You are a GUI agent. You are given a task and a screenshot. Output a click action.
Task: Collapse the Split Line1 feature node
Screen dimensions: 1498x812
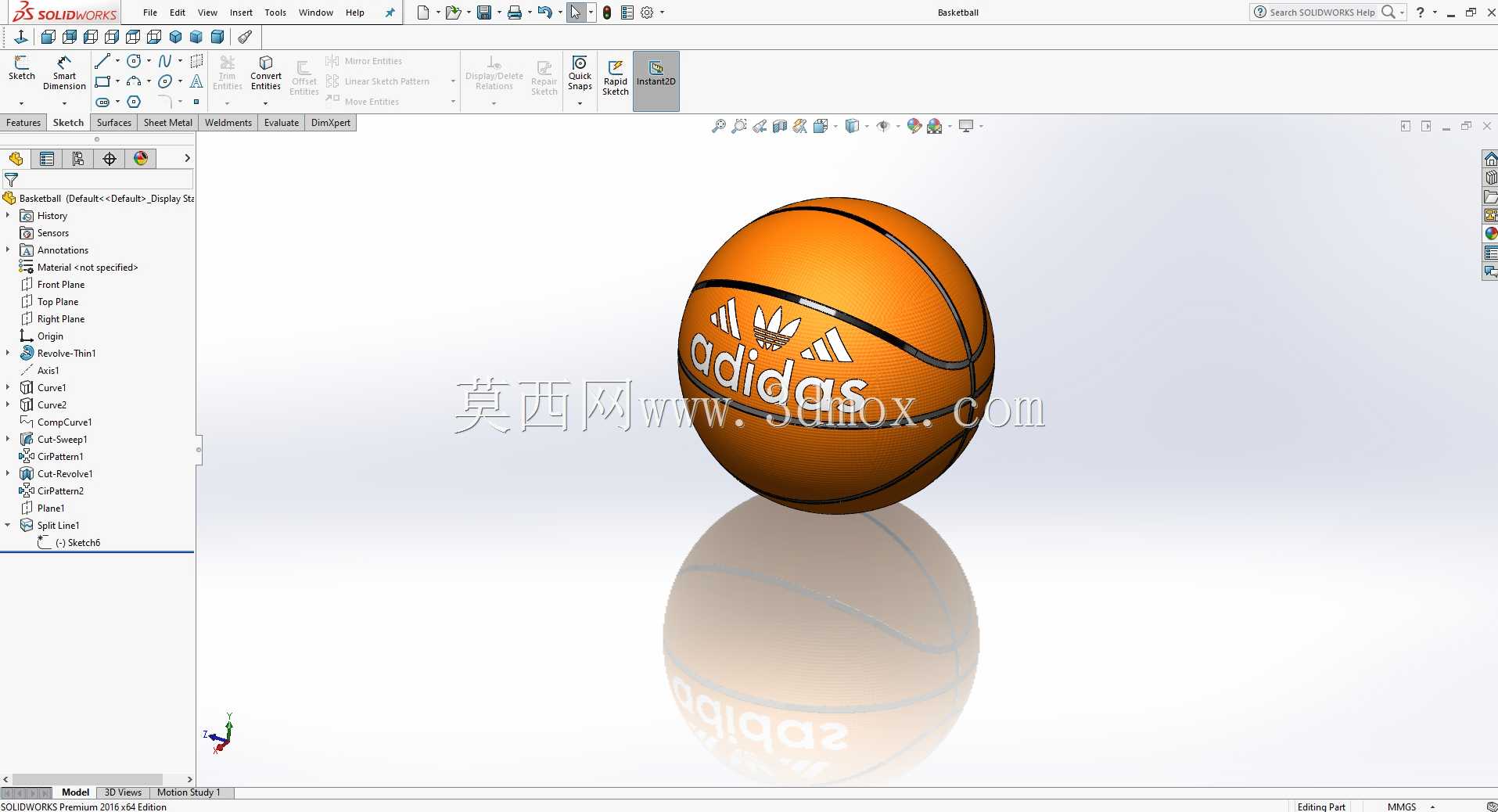(x=8, y=525)
